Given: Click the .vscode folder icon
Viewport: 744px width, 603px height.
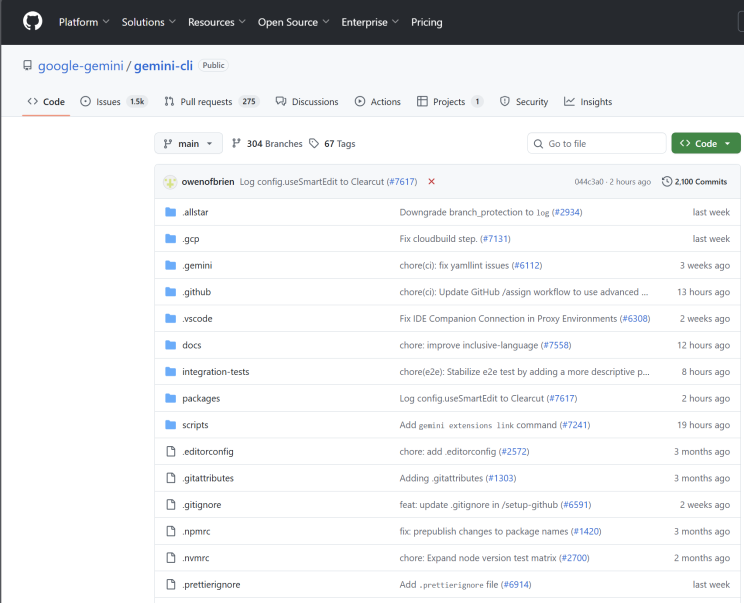Looking at the screenshot, I should point(170,318).
